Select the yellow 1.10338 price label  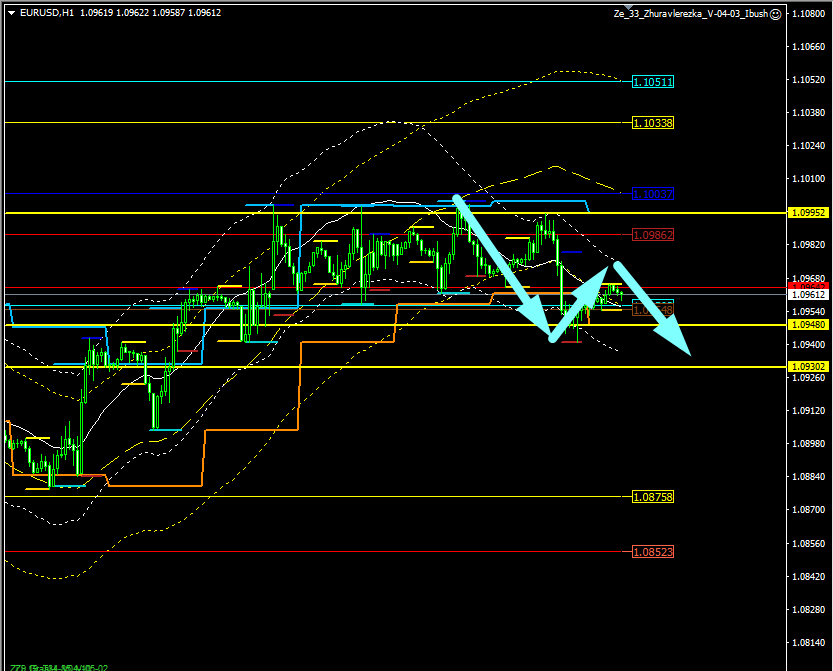pos(652,123)
